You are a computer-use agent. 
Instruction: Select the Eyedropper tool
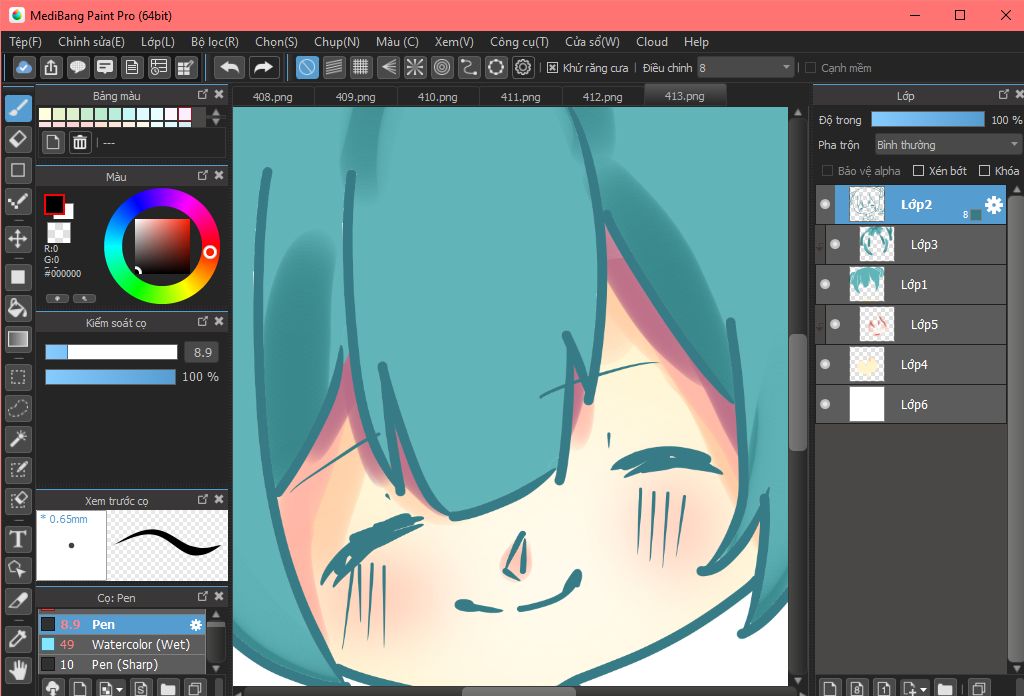click(x=18, y=638)
